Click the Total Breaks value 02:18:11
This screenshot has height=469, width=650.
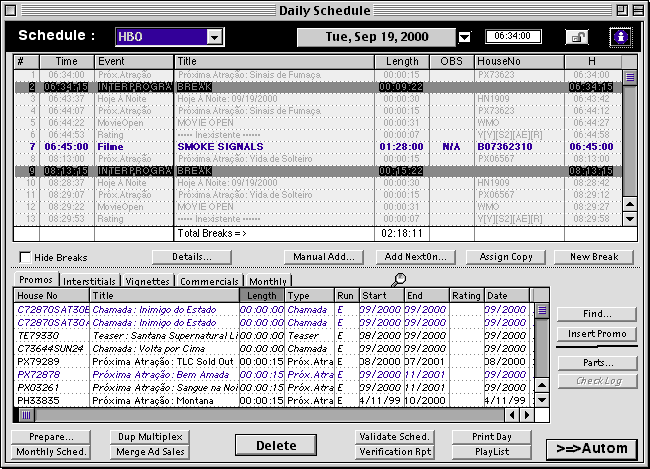[x=402, y=233]
